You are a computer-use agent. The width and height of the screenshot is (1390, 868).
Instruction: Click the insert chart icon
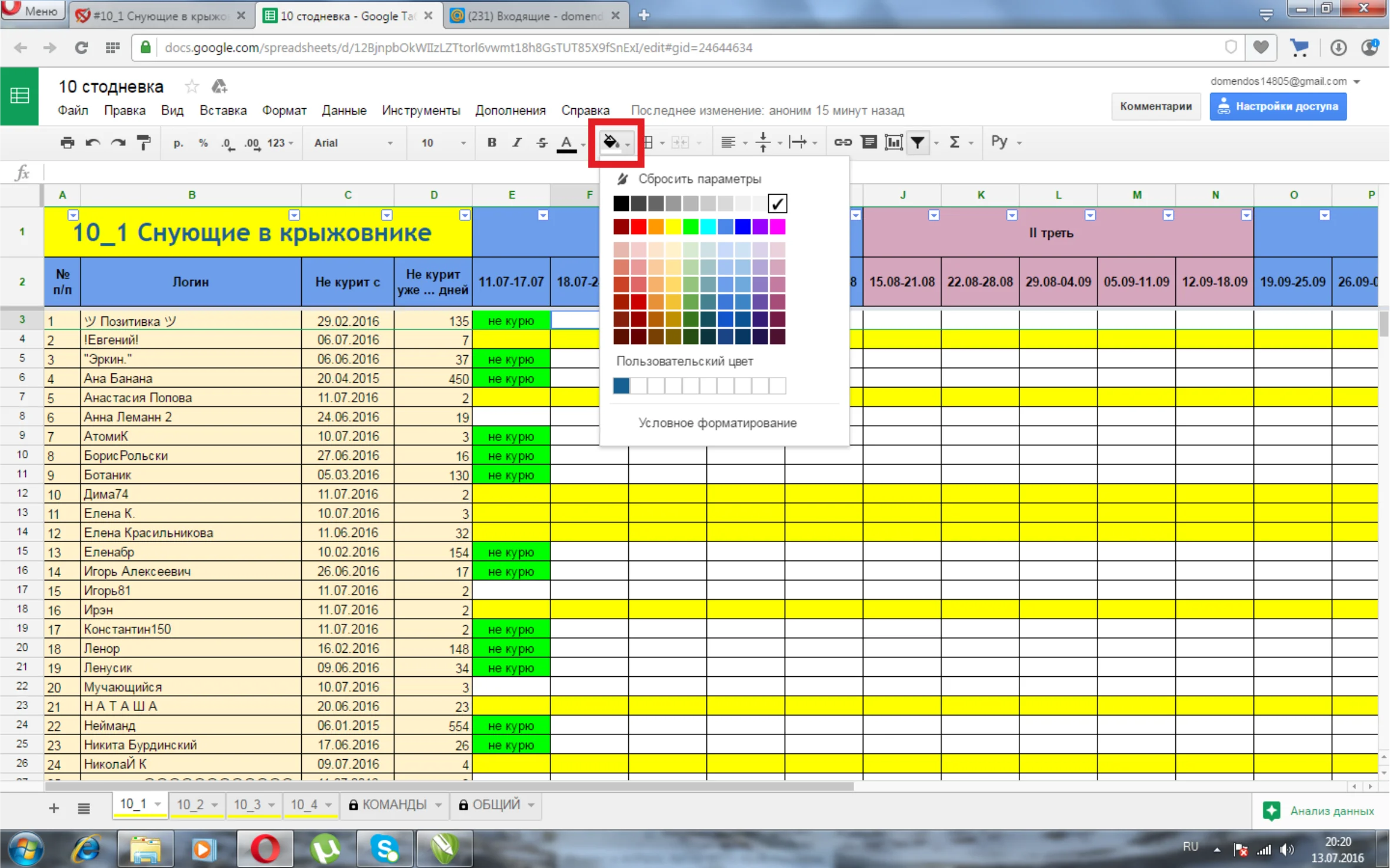893,142
